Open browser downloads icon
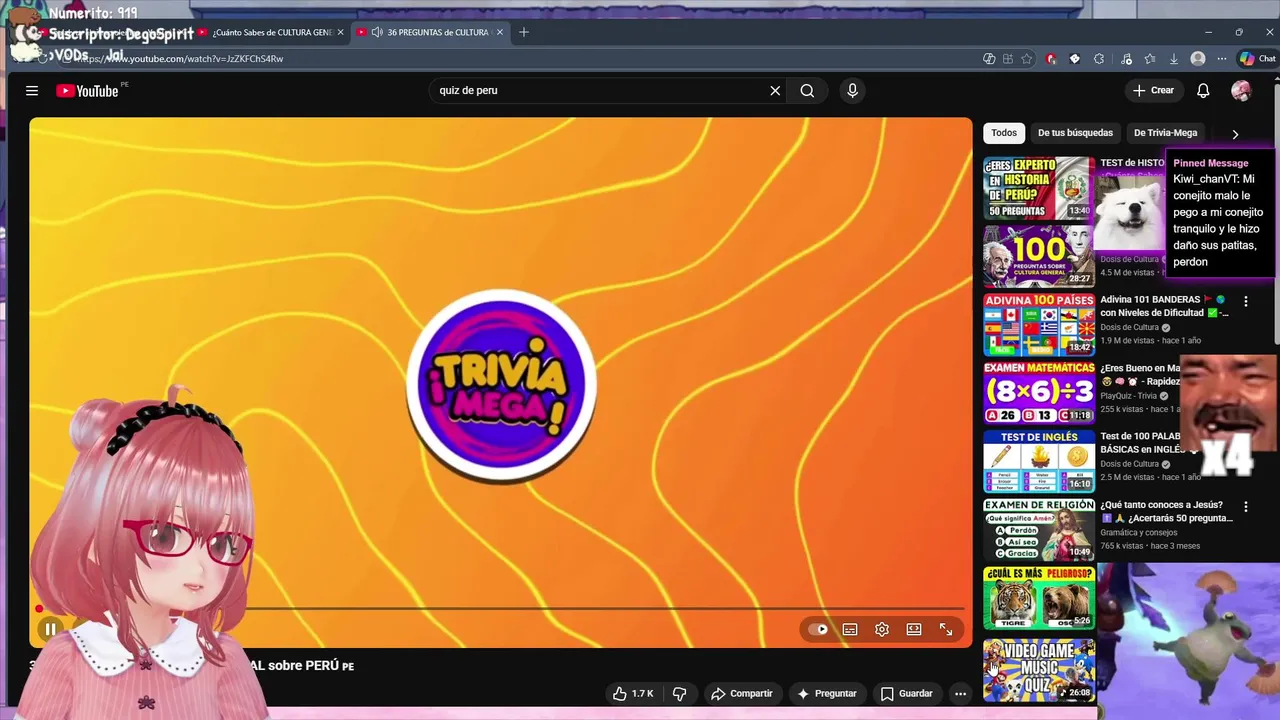The height and width of the screenshot is (720, 1280). (1174, 59)
